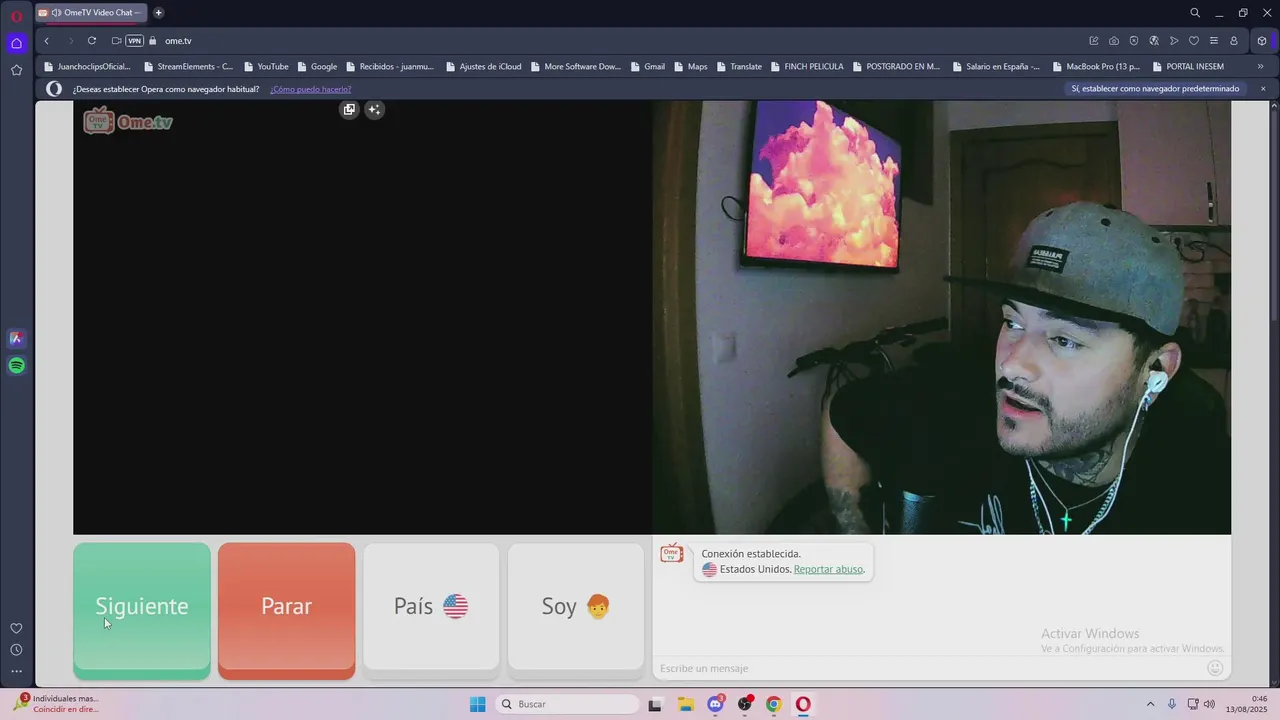1280x720 pixels.
Task: Click the Reportar abuso link
Action: click(828, 570)
